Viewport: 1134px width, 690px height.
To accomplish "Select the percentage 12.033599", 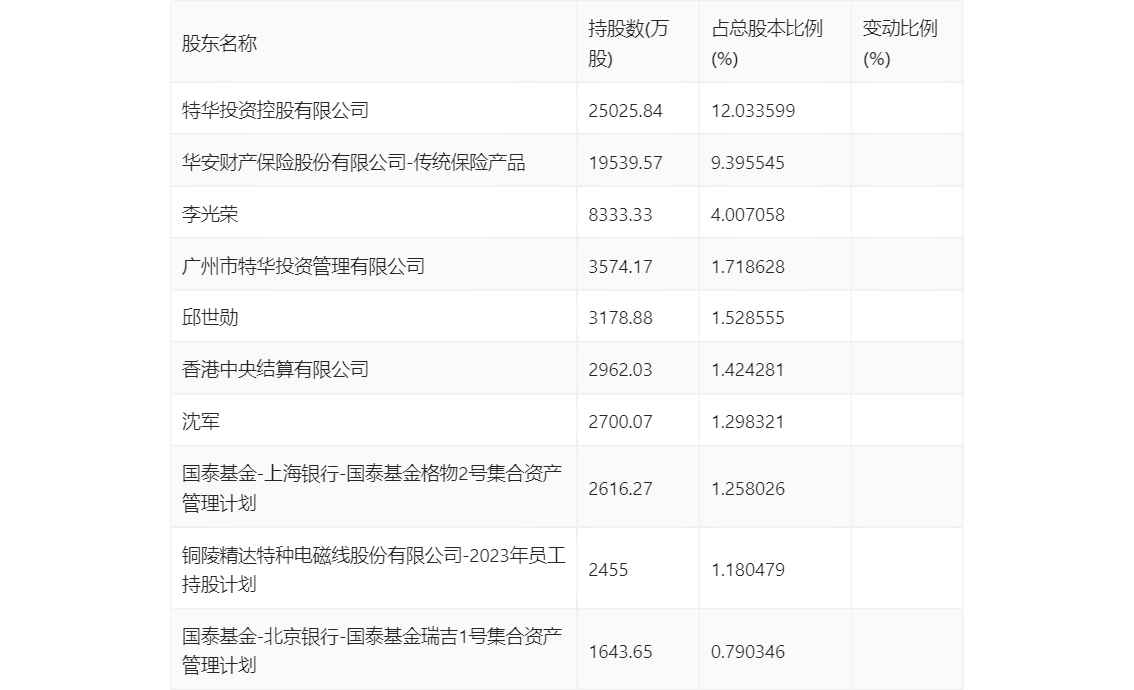I will (753, 111).
